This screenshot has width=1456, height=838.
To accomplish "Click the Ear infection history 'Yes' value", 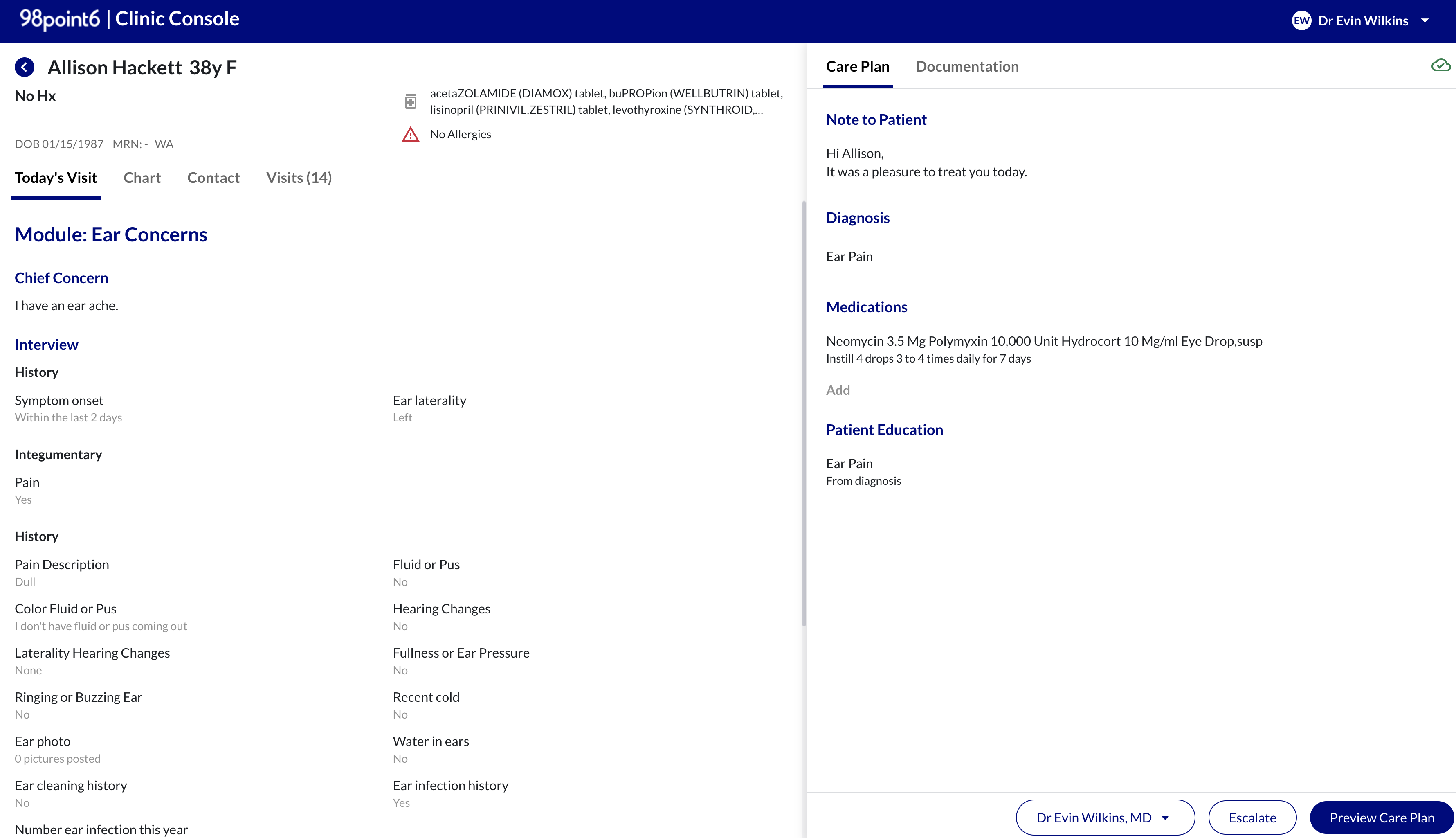I will (401, 802).
